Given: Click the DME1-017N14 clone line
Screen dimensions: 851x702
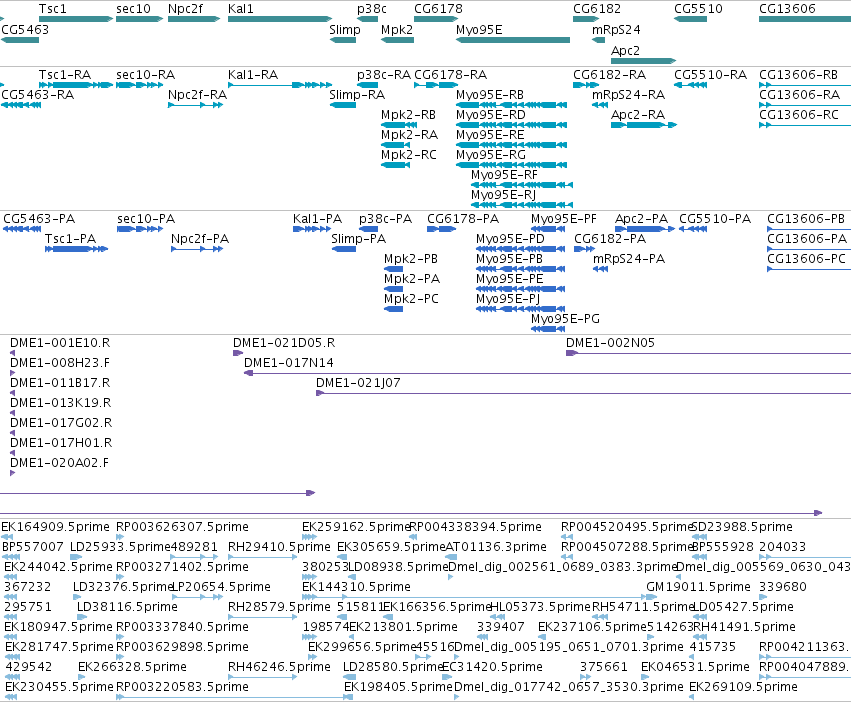Looking at the screenshot, I should pyautogui.click(x=547, y=373).
